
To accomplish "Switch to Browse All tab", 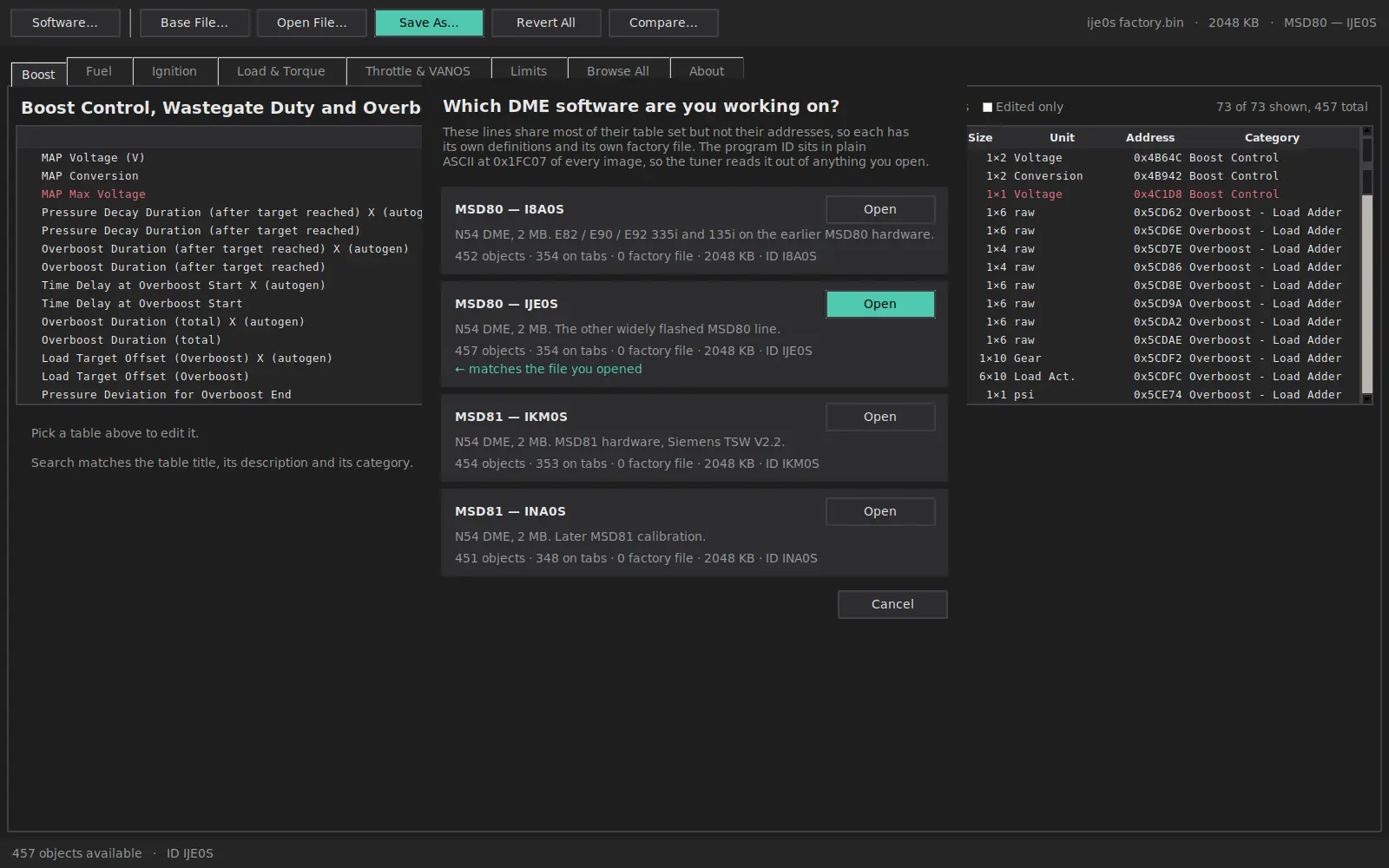I will 618,71.
